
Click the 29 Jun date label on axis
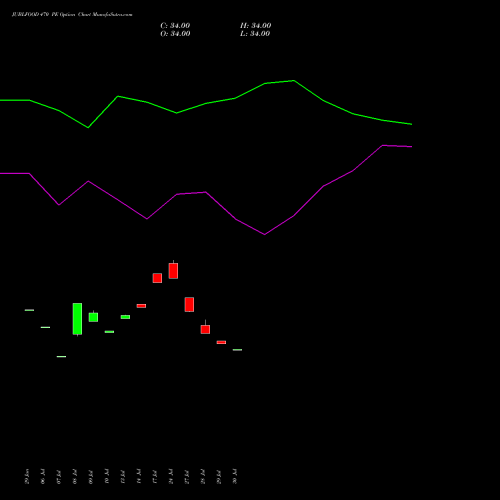pos(27,476)
